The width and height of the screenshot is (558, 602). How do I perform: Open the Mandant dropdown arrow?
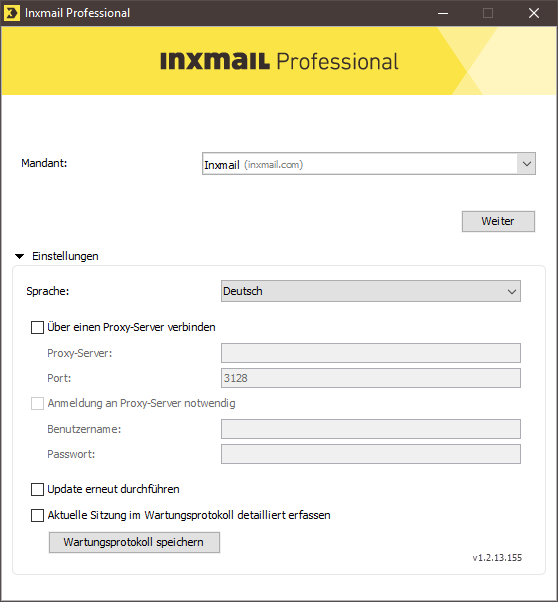tap(527, 164)
